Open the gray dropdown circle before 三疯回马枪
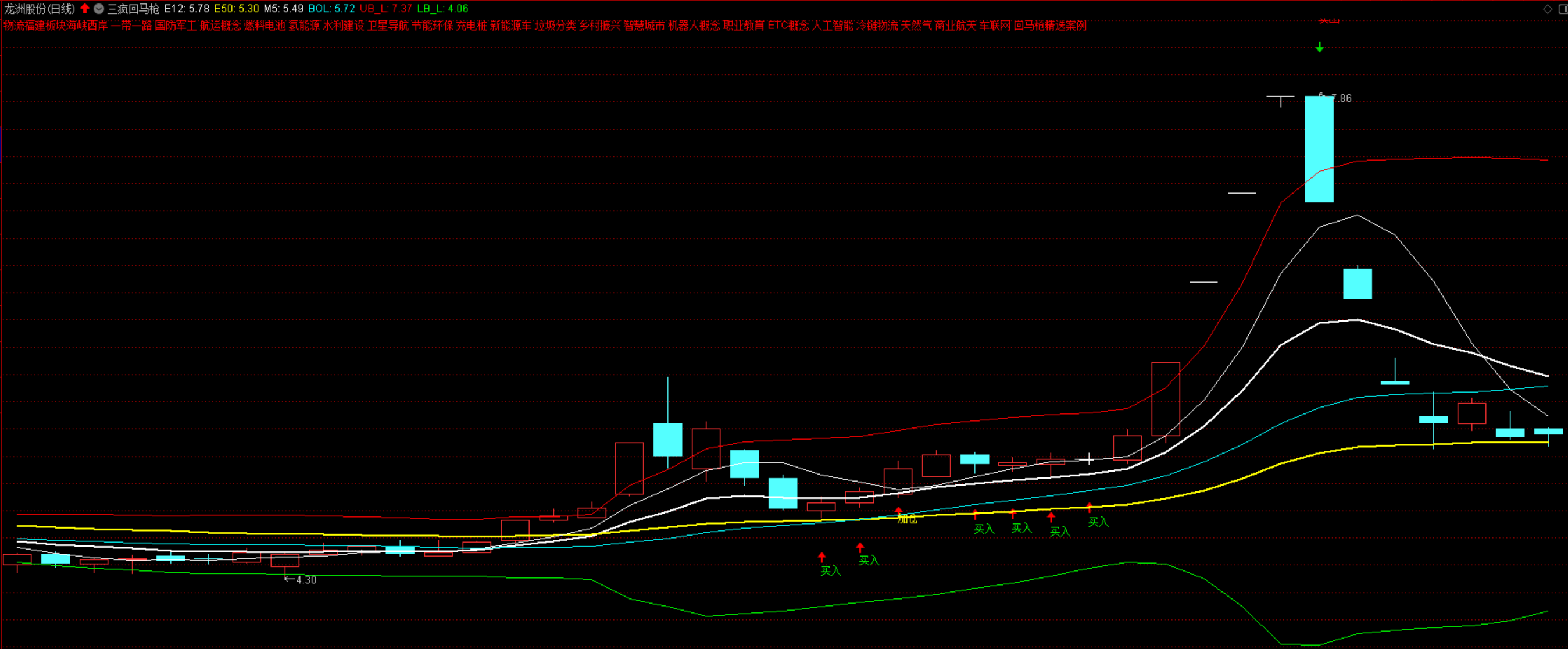This screenshot has width=1568, height=649. pyautogui.click(x=99, y=9)
